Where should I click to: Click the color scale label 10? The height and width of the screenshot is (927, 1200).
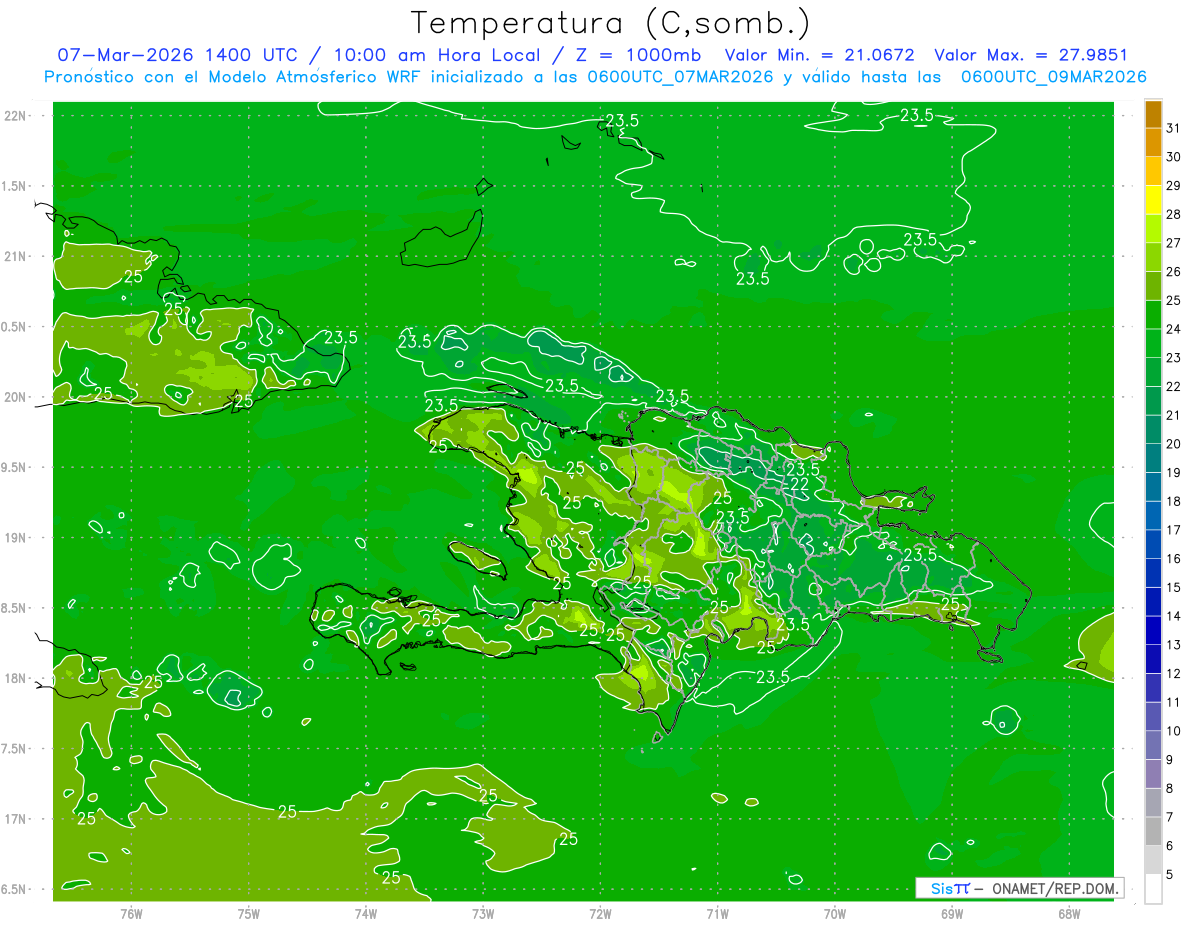coord(1174,731)
